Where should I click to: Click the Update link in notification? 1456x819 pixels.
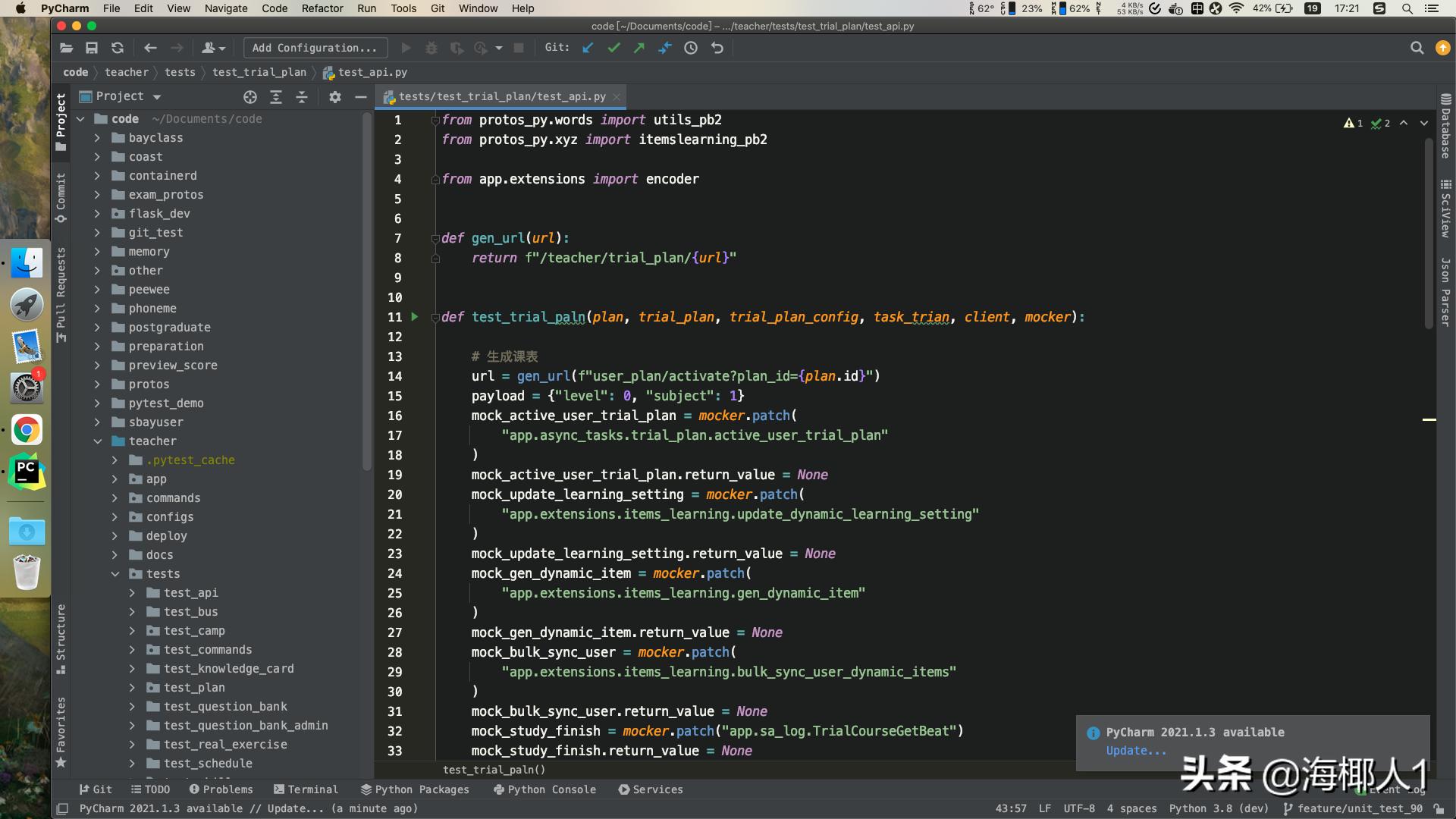click(1136, 751)
